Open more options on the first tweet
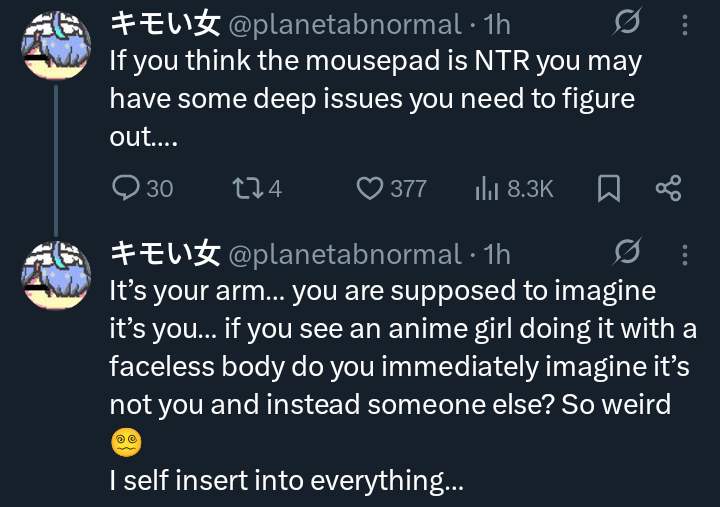 tap(684, 24)
